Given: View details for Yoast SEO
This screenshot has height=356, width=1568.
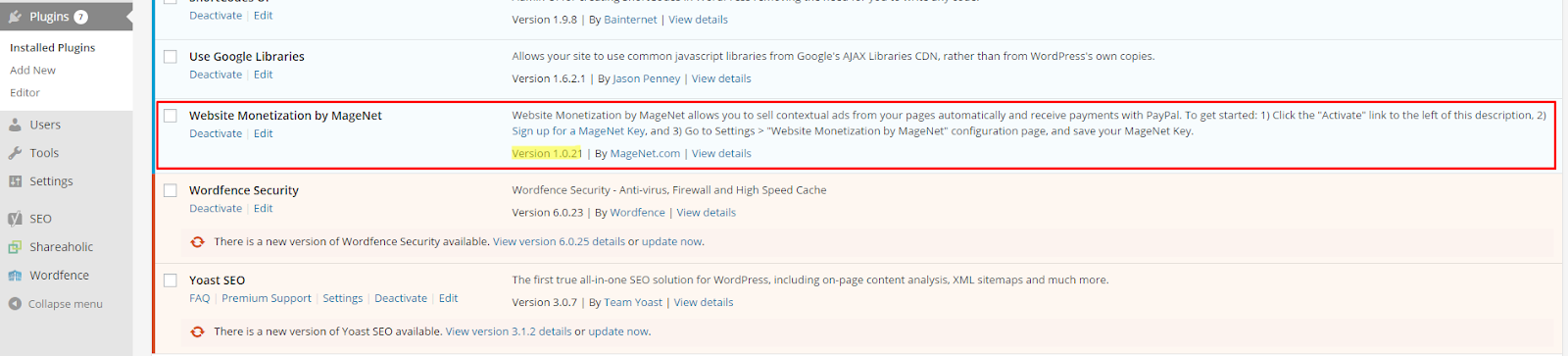Looking at the screenshot, I should click(704, 302).
